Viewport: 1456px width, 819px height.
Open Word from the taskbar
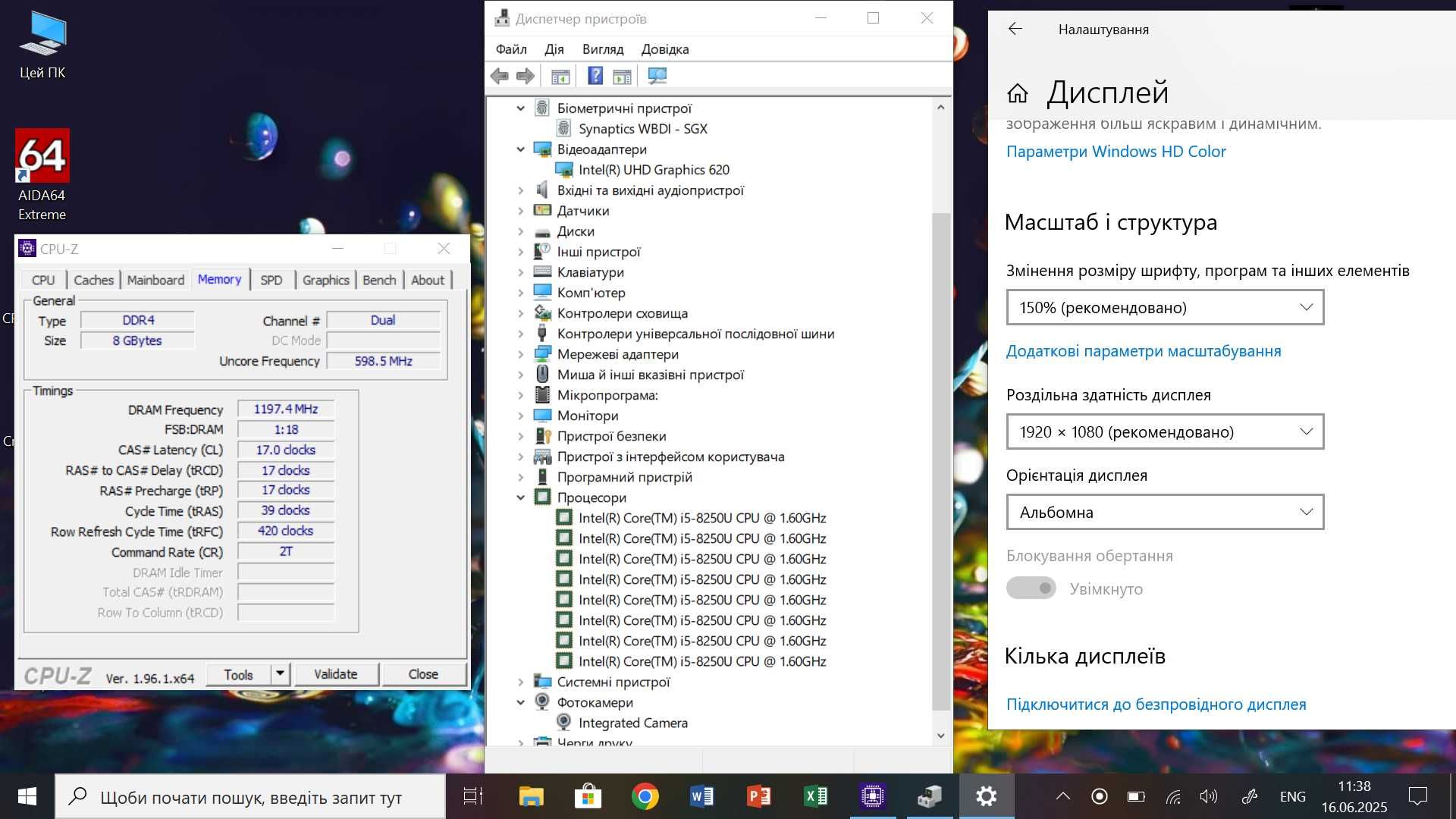[701, 796]
